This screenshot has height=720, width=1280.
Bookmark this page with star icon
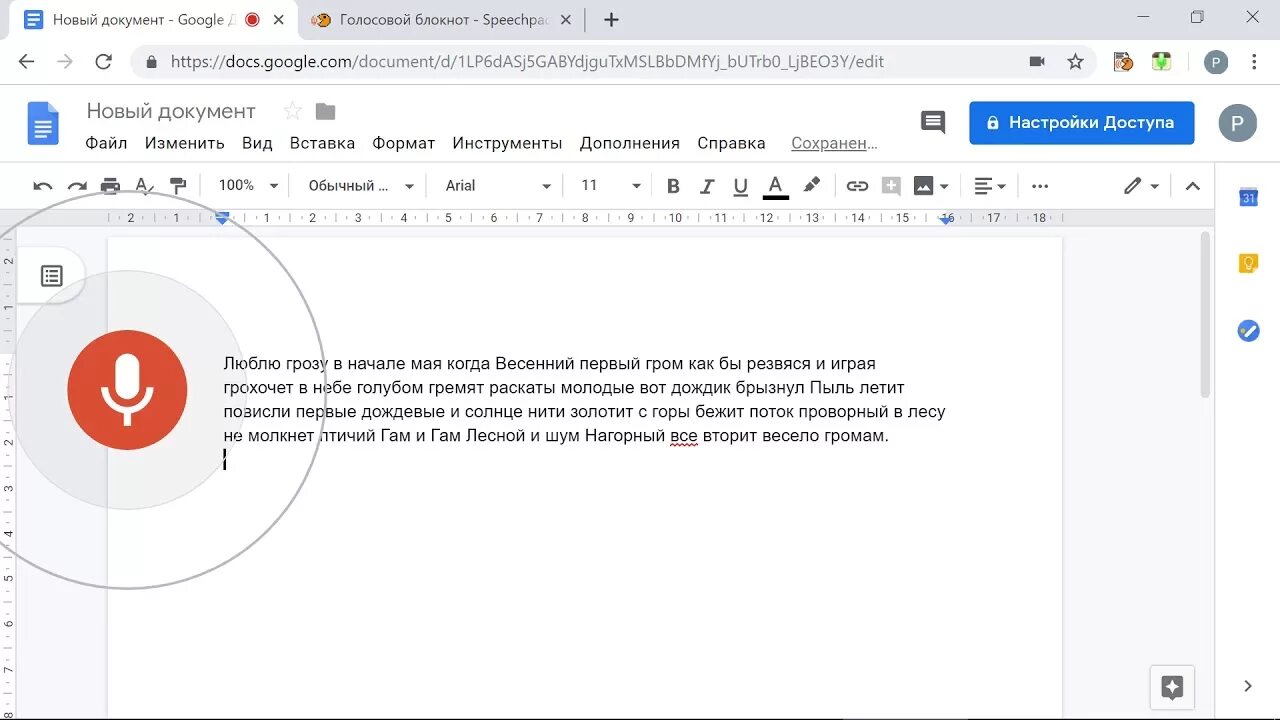(x=1075, y=62)
